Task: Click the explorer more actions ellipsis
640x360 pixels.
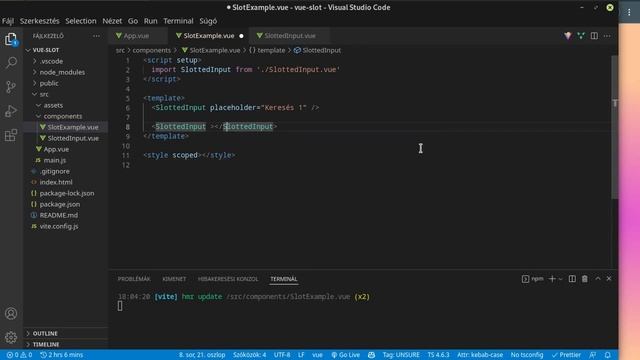Action: [x=96, y=36]
